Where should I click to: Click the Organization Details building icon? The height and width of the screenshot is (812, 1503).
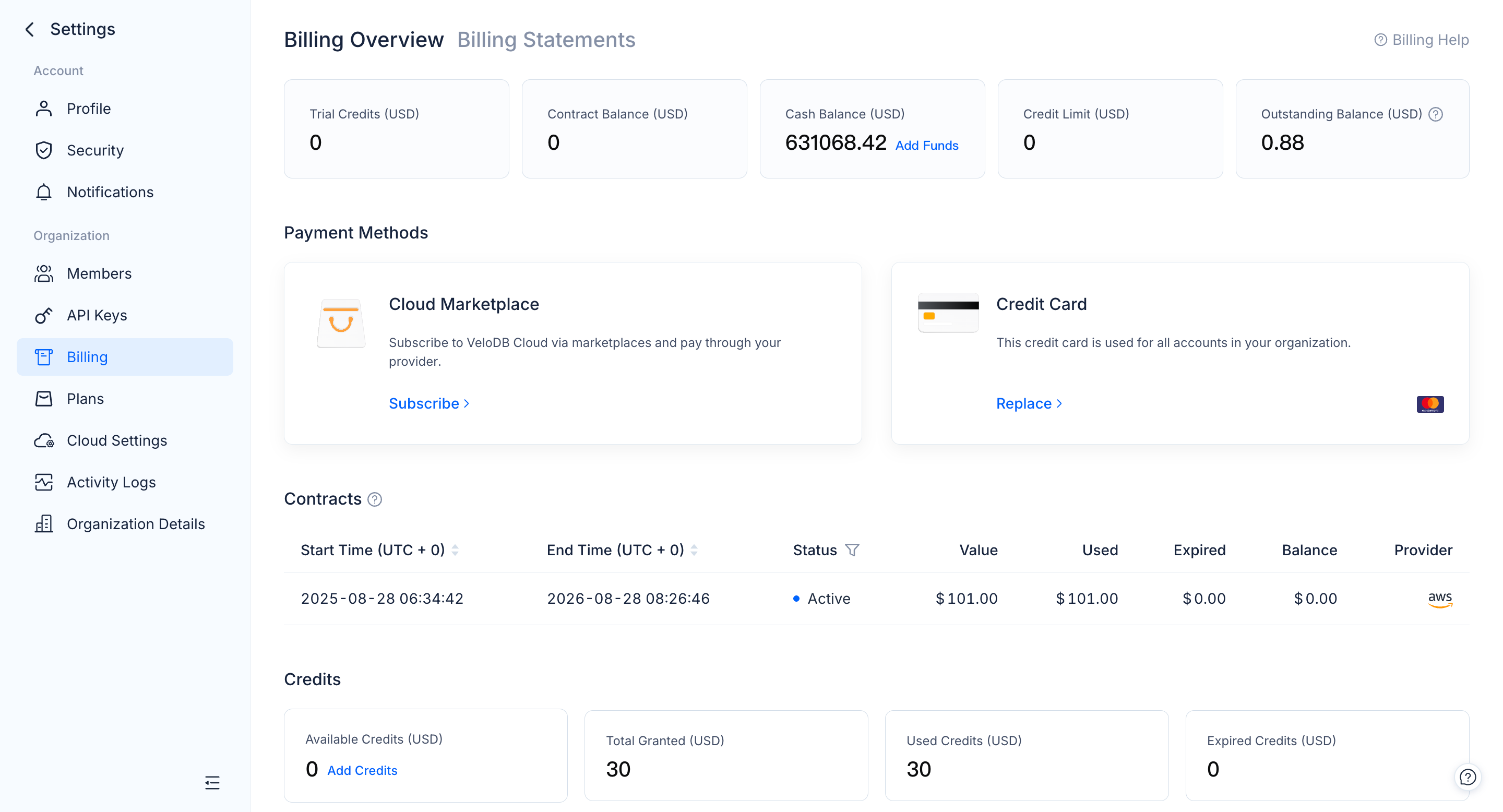pos(44,524)
